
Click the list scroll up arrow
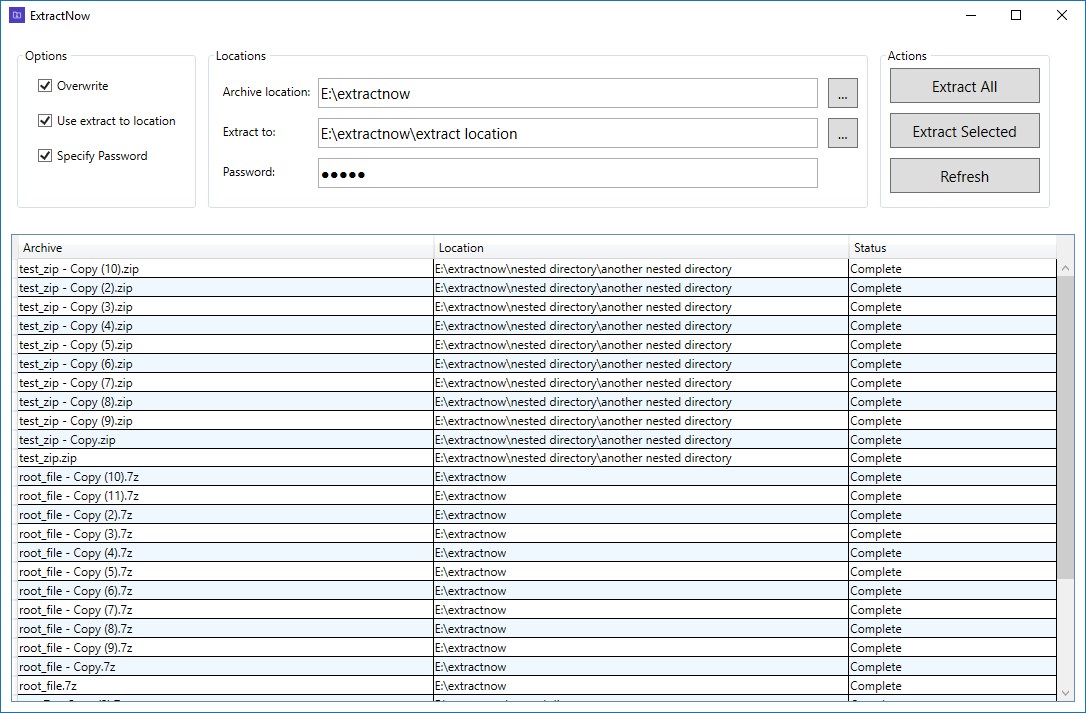pyautogui.click(x=1065, y=268)
